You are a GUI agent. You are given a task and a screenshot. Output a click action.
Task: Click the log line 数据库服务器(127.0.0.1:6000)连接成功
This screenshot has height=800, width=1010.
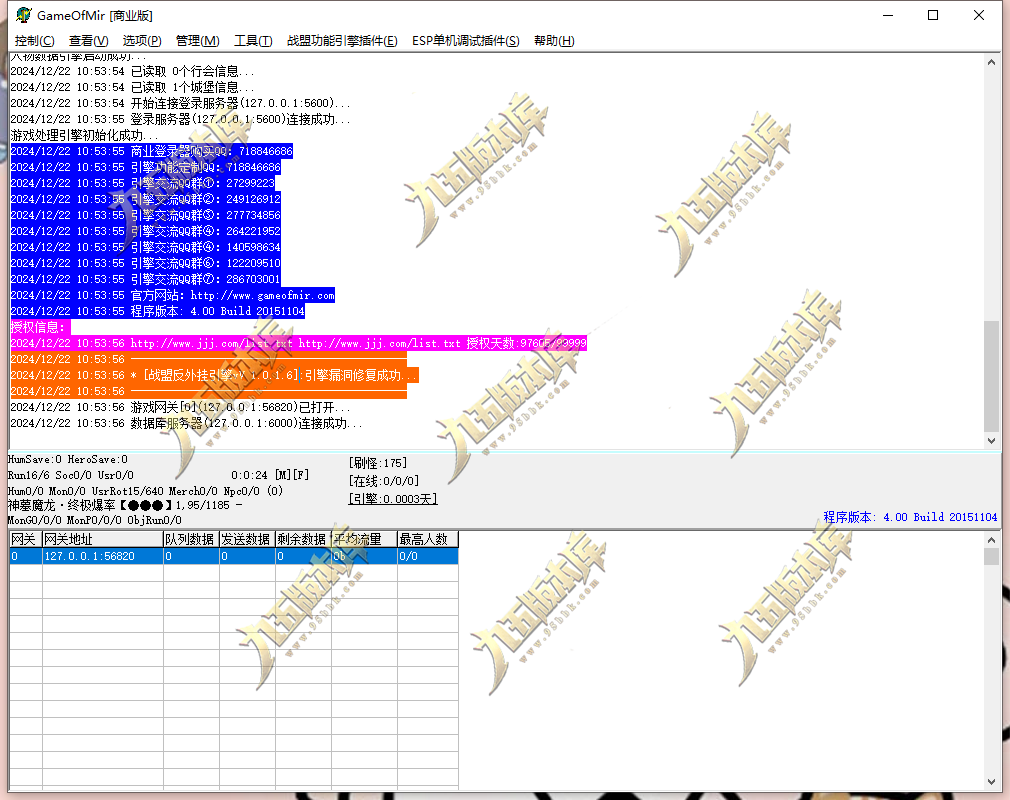point(186,423)
